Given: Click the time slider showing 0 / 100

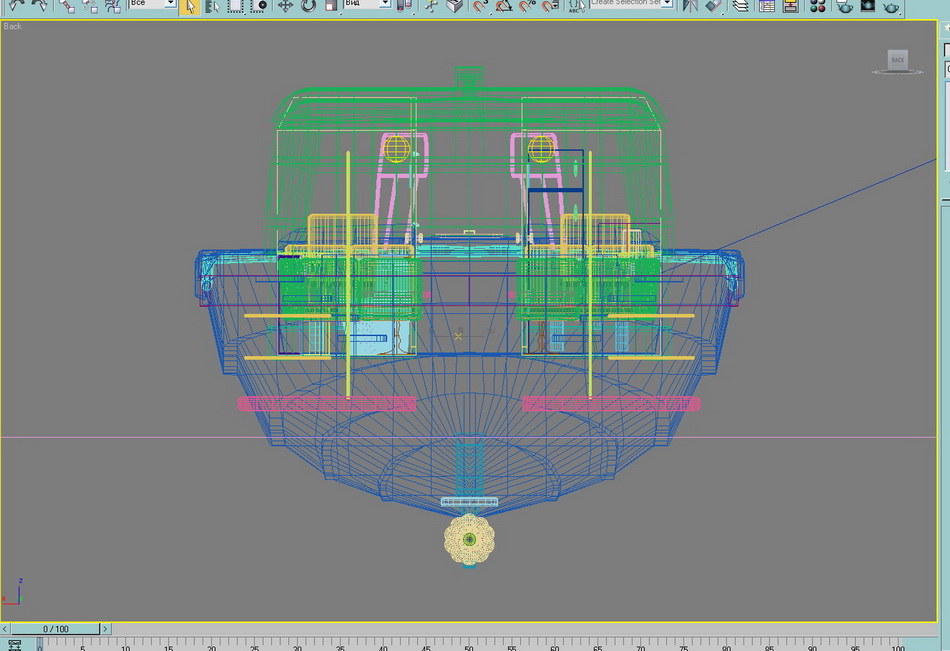Looking at the screenshot, I should click(x=55, y=629).
